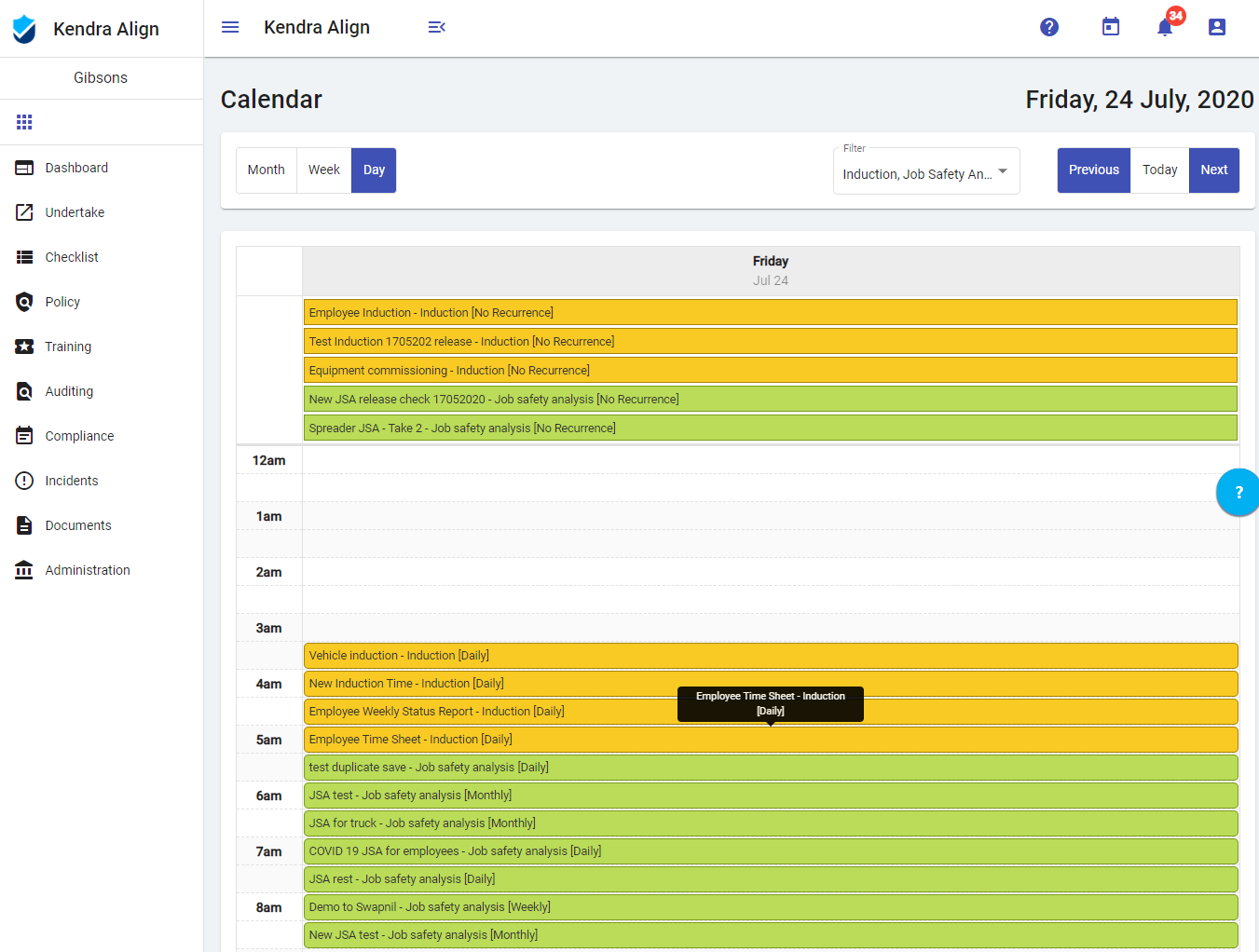Select the Day view tab
The width and height of the screenshot is (1259, 952).
pyautogui.click(x=374, y=170)
